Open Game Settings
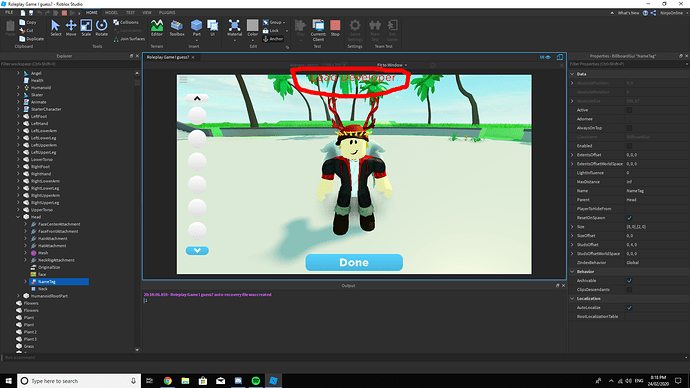 pyautogui.click(x=355, y=30)
